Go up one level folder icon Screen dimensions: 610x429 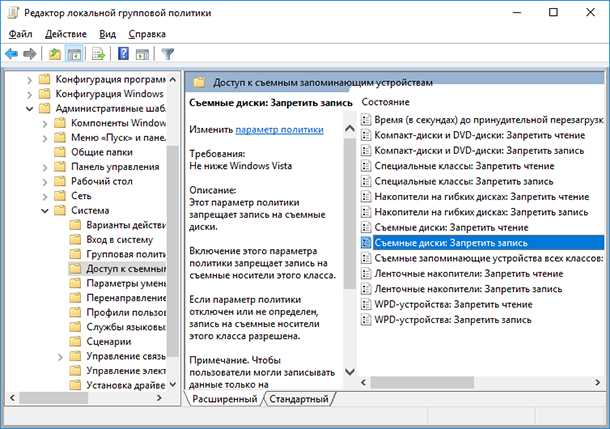pos(54,54)
